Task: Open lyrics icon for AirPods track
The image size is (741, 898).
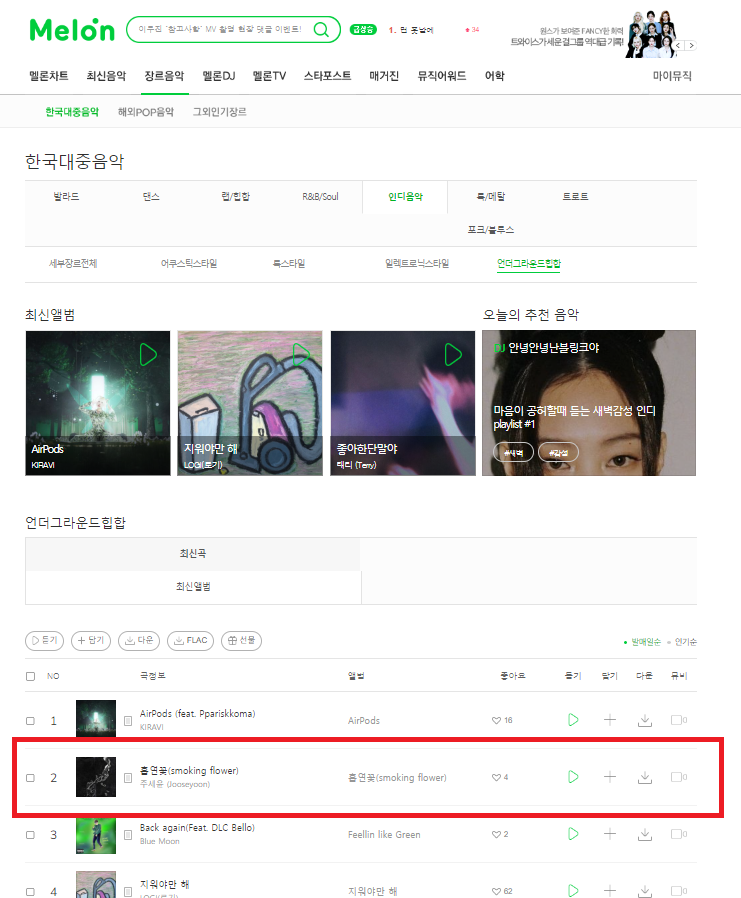Action: [x=128, y=720]
